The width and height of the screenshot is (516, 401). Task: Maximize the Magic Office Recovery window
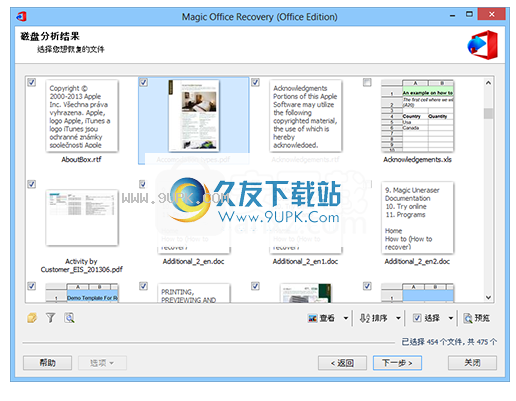pos(469,15)
